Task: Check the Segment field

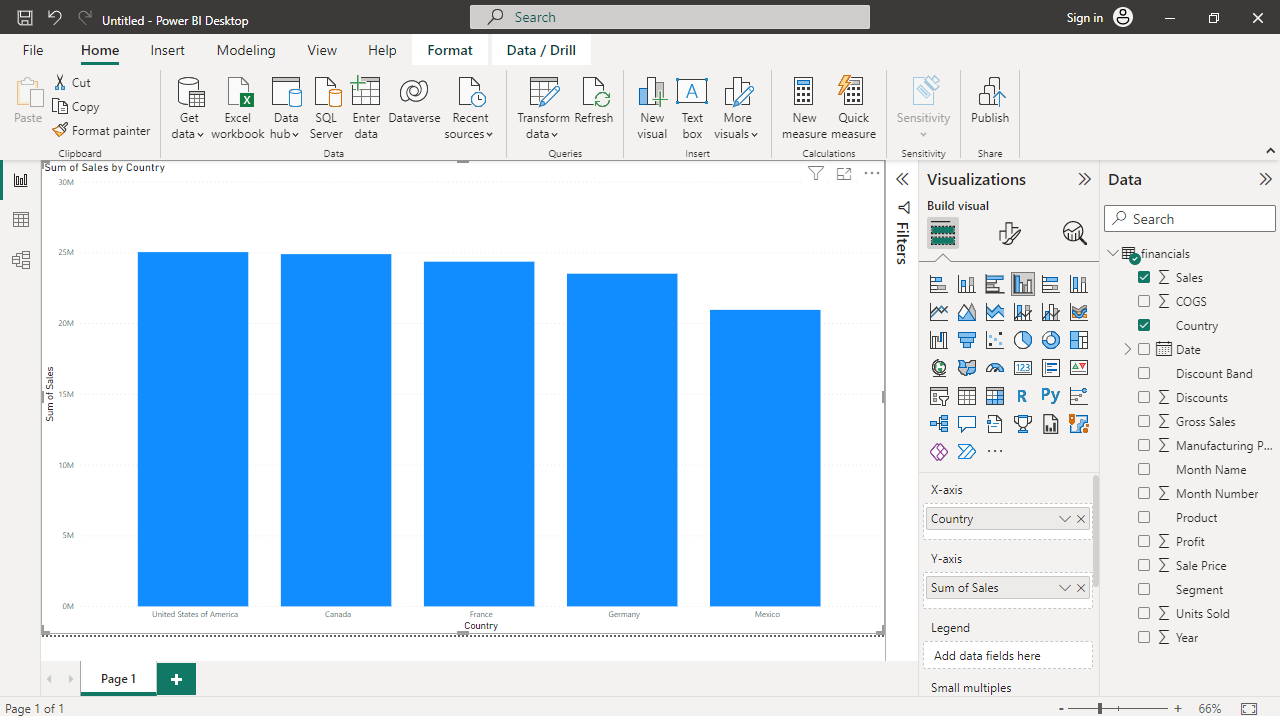Action: [1144, 589]
